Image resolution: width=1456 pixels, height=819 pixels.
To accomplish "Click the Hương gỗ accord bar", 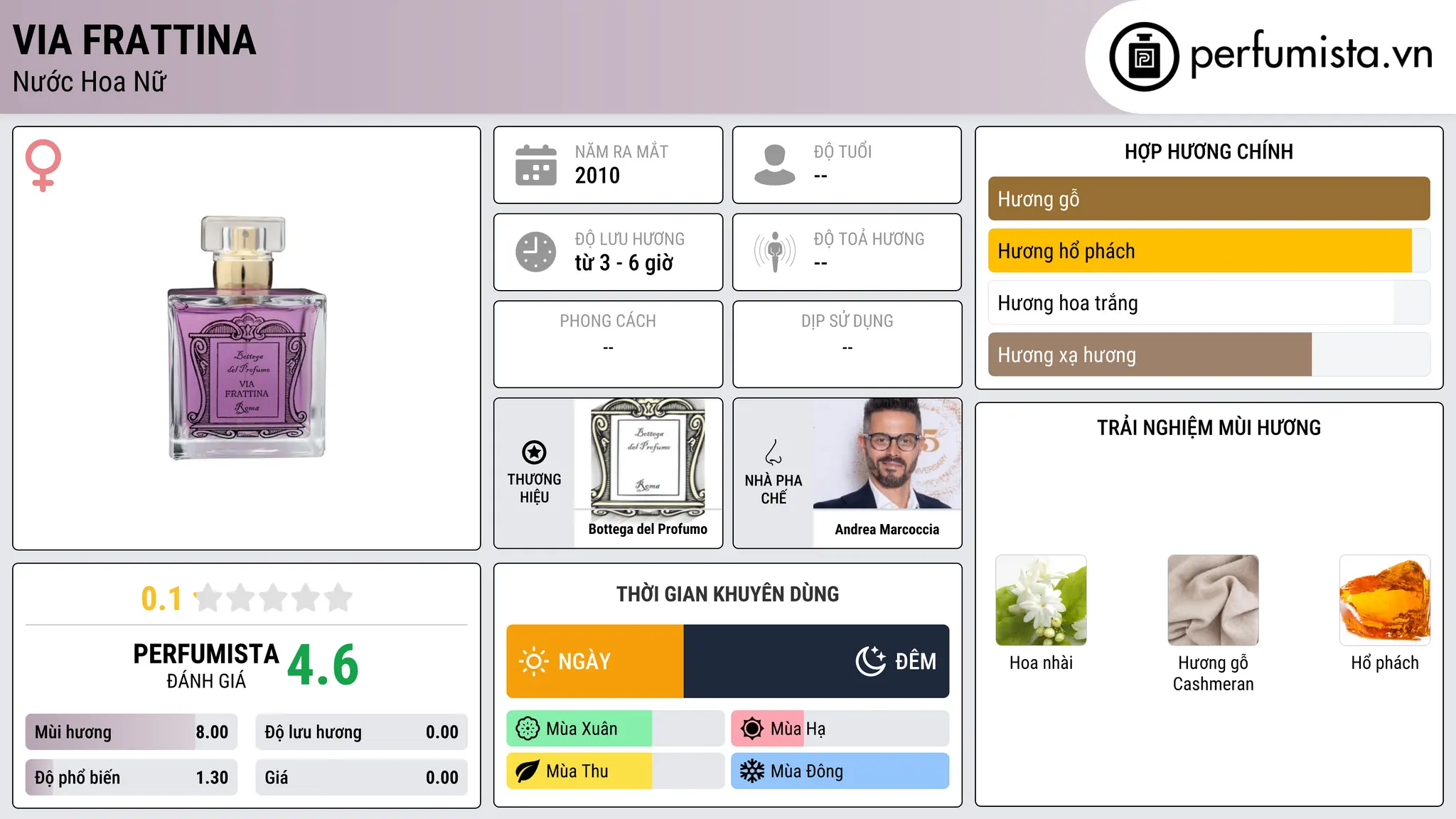I will 1209,199.
